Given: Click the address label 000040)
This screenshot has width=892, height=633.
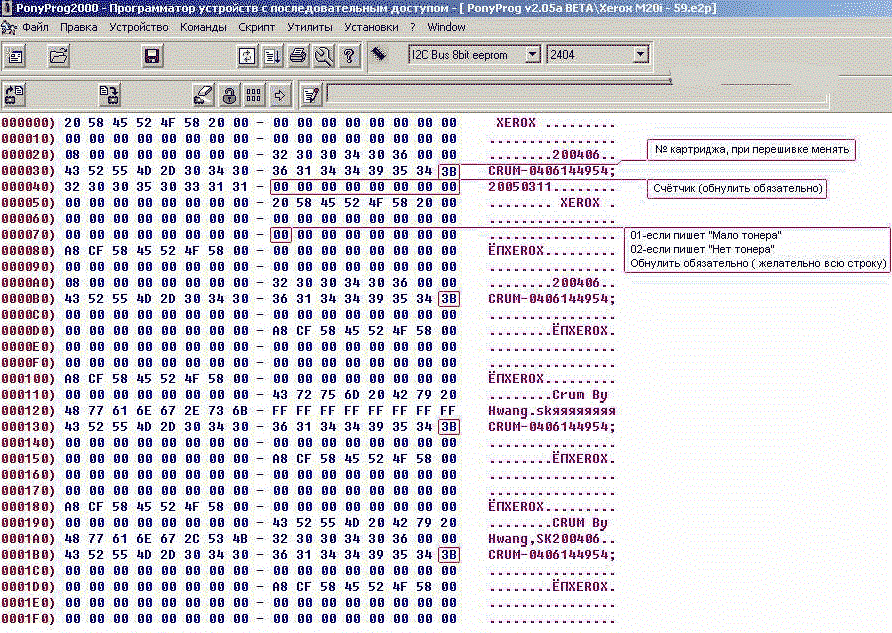Looking at the screenshot, I should tap(28, 187).
